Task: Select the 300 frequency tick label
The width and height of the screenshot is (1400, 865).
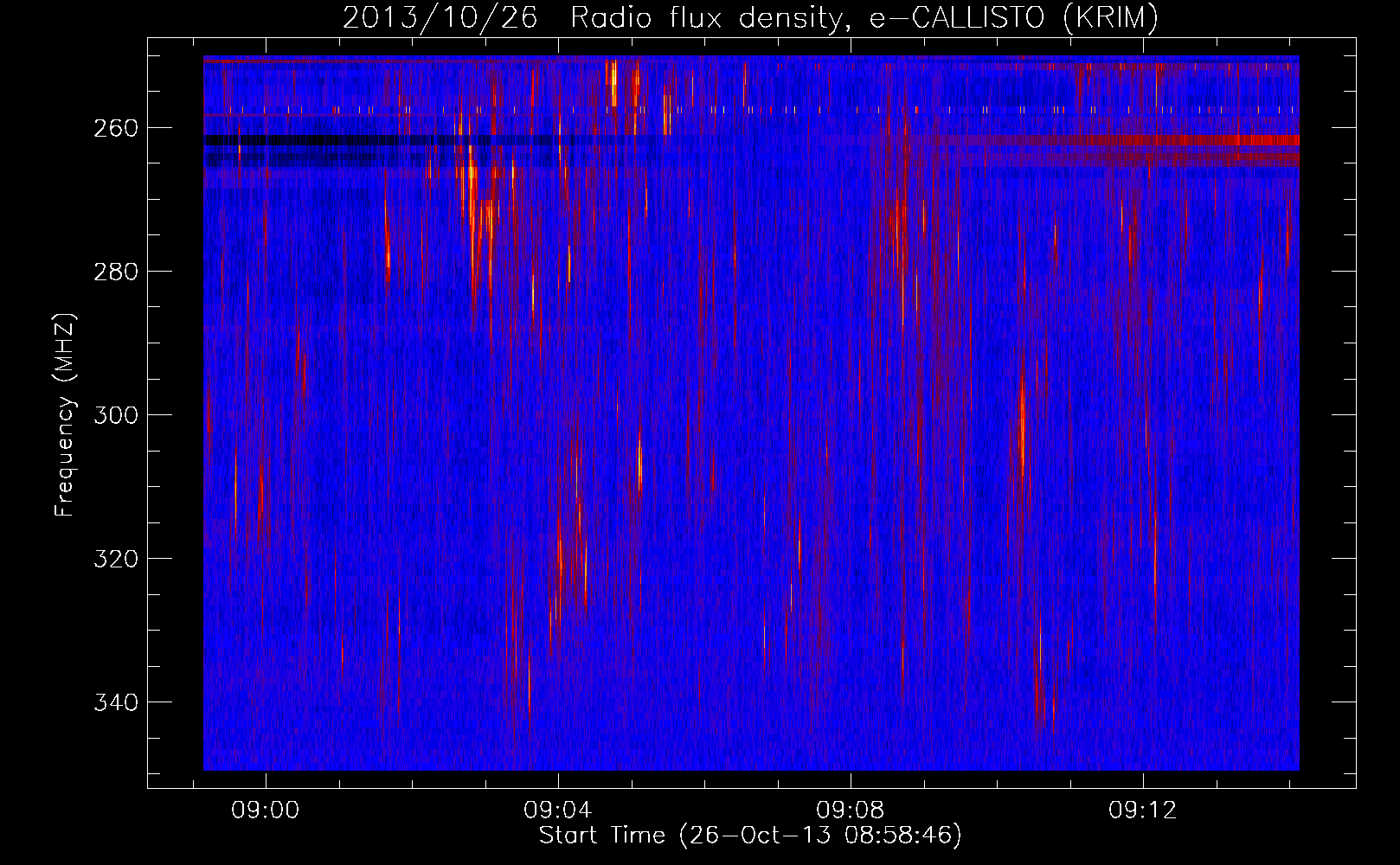Action: click(116, 415)
